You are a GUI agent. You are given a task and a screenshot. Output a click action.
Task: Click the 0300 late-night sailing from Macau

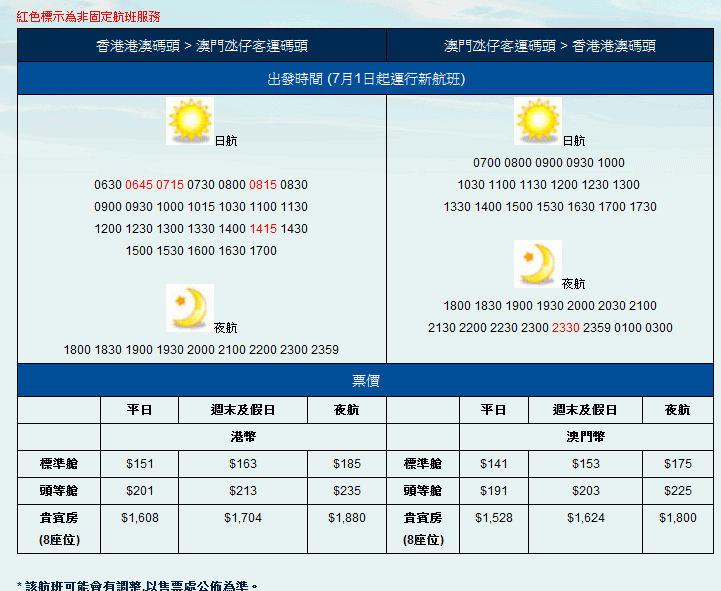[660, 328]
